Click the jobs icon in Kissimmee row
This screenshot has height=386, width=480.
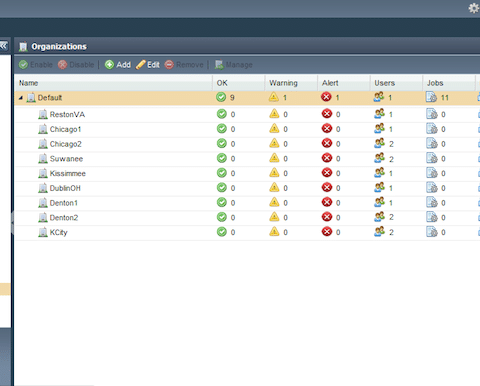[x=432, y=173]
